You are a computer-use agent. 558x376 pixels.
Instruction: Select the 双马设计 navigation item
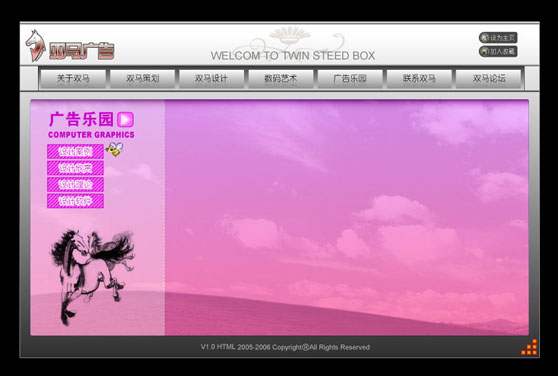[x=211, y=78]
